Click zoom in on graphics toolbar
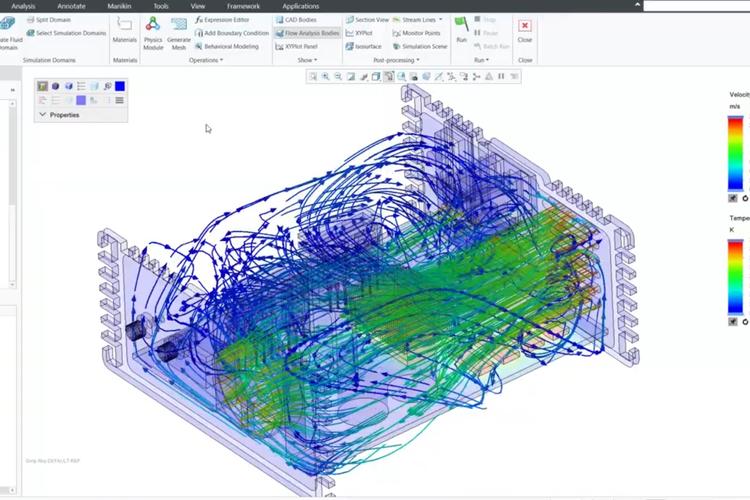 tap(325, 76)
